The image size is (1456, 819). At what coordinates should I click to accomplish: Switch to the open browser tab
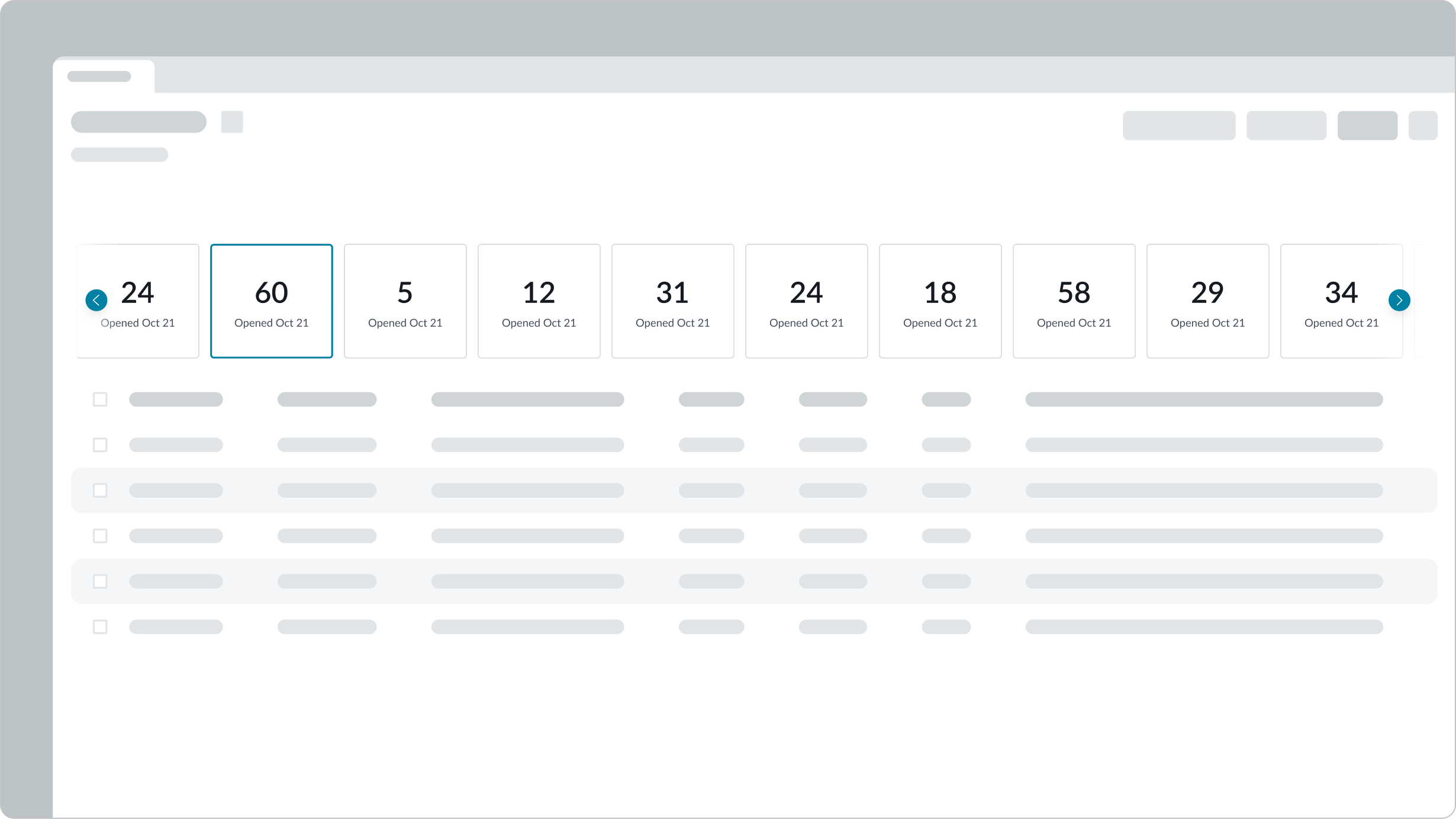104,76
